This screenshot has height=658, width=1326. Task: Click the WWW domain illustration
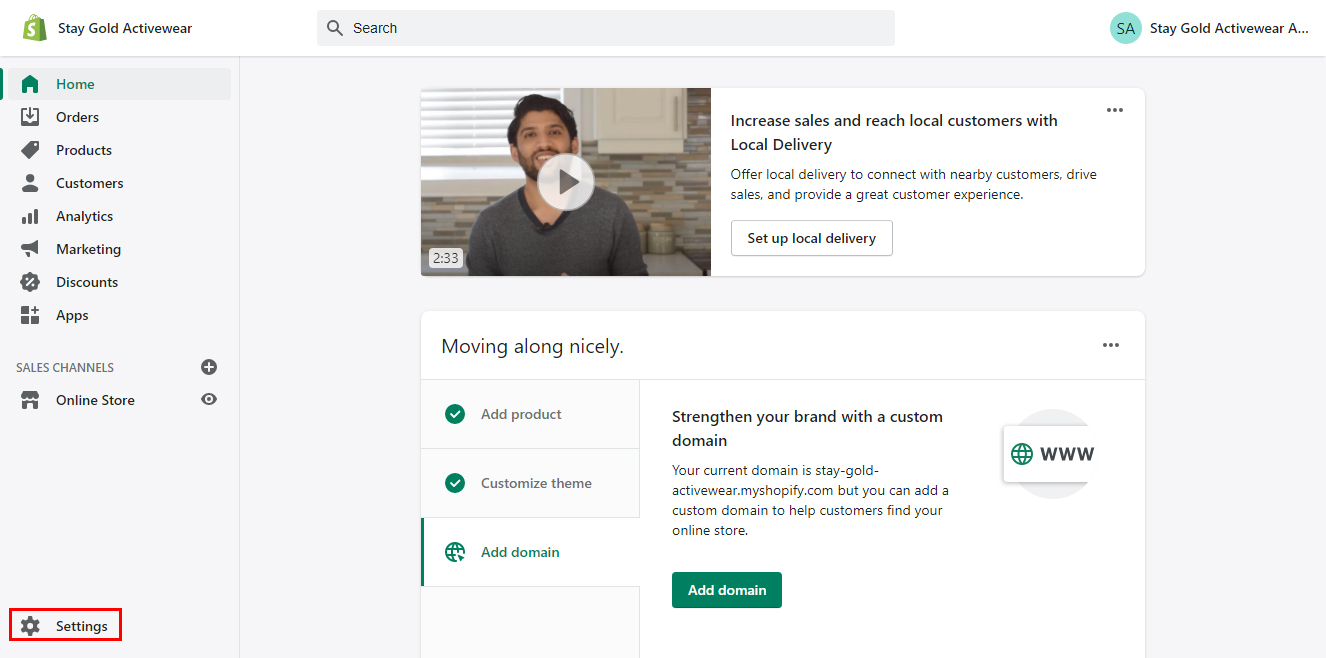pos(1050,454)
